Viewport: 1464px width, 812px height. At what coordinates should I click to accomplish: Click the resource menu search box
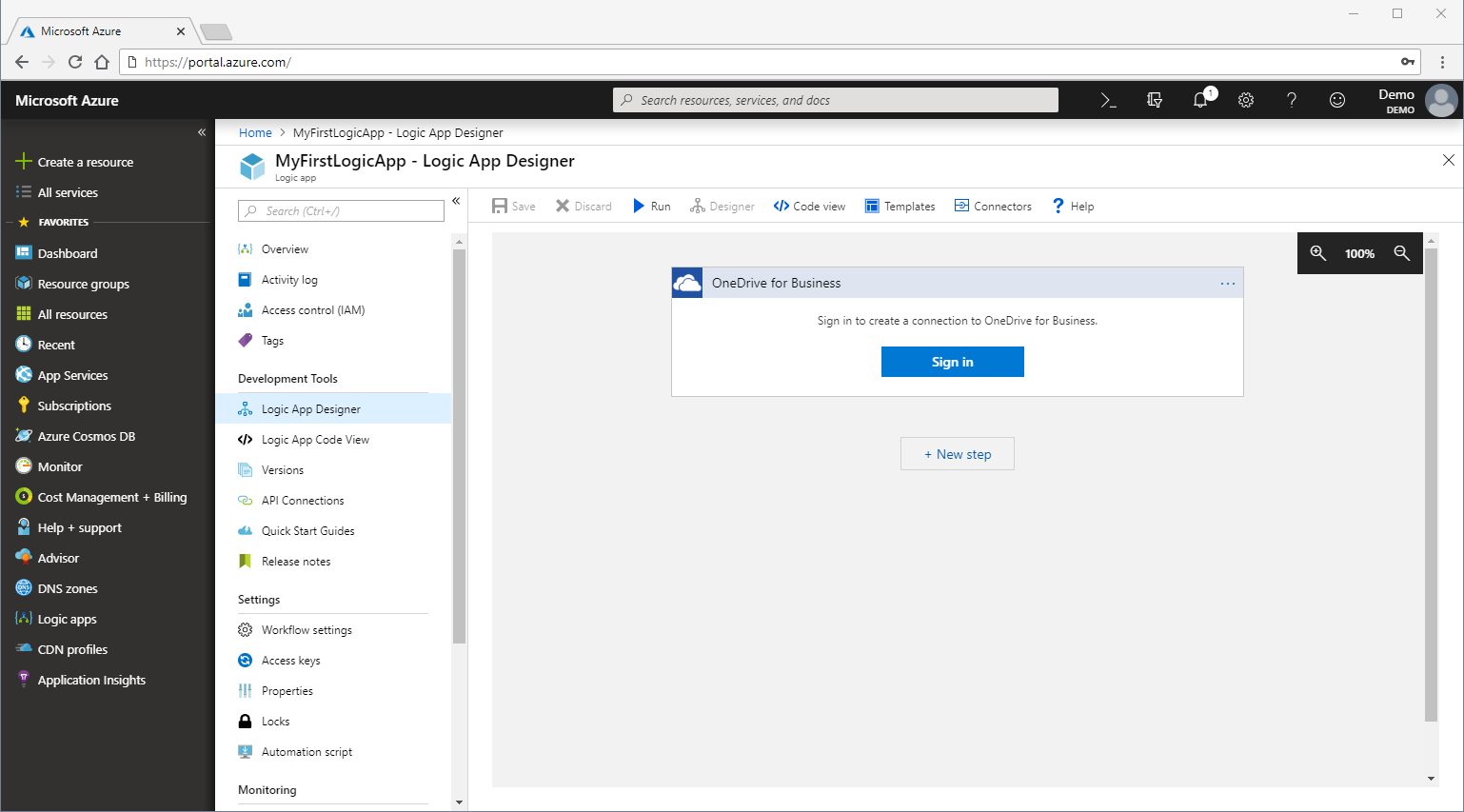coord(341,210)
